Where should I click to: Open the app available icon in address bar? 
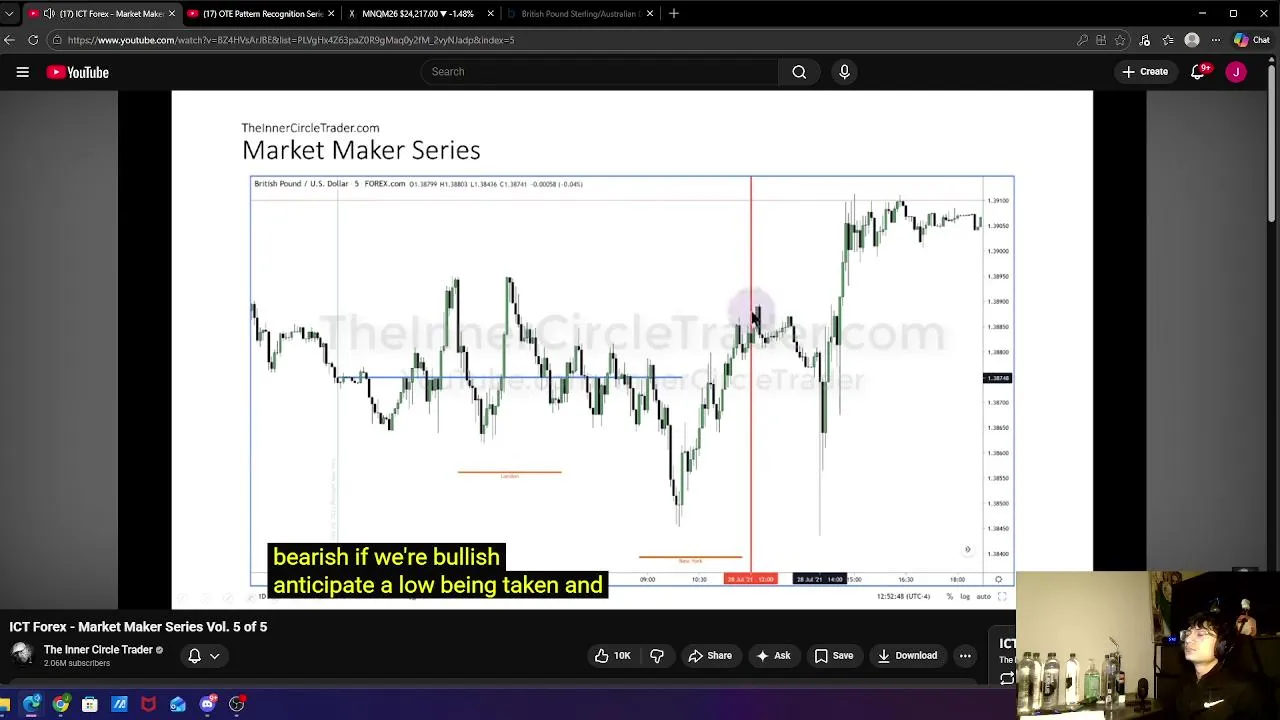point(1101,40)
